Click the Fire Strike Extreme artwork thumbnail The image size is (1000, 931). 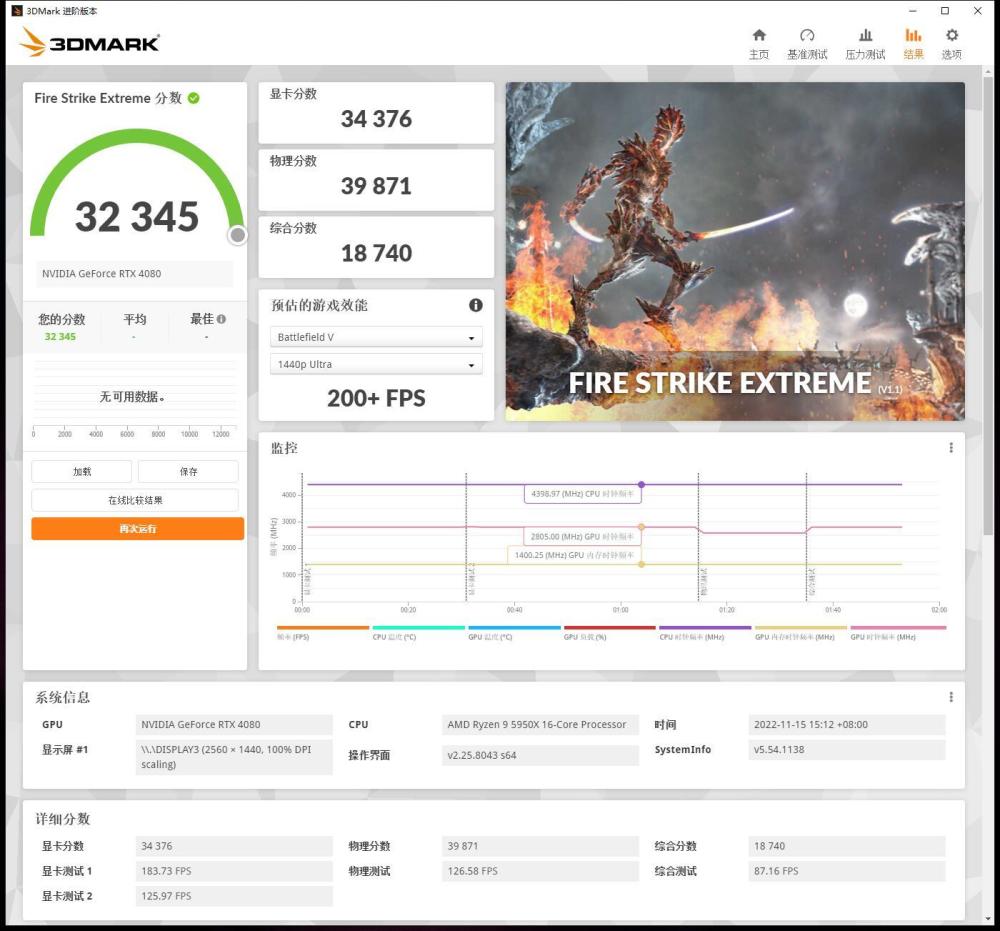tap(735, 251)
